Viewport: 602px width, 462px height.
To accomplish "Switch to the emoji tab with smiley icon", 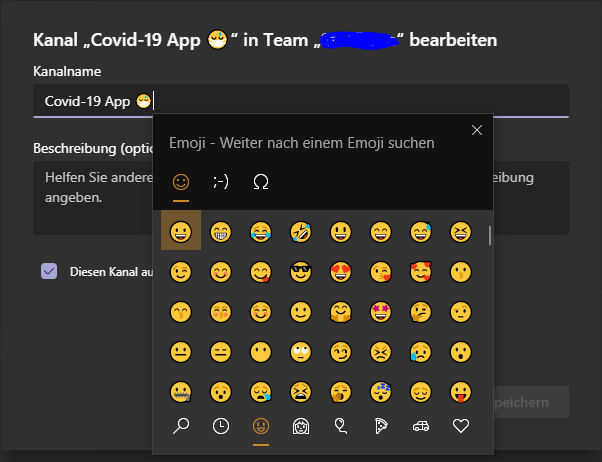I will [181, 182].
